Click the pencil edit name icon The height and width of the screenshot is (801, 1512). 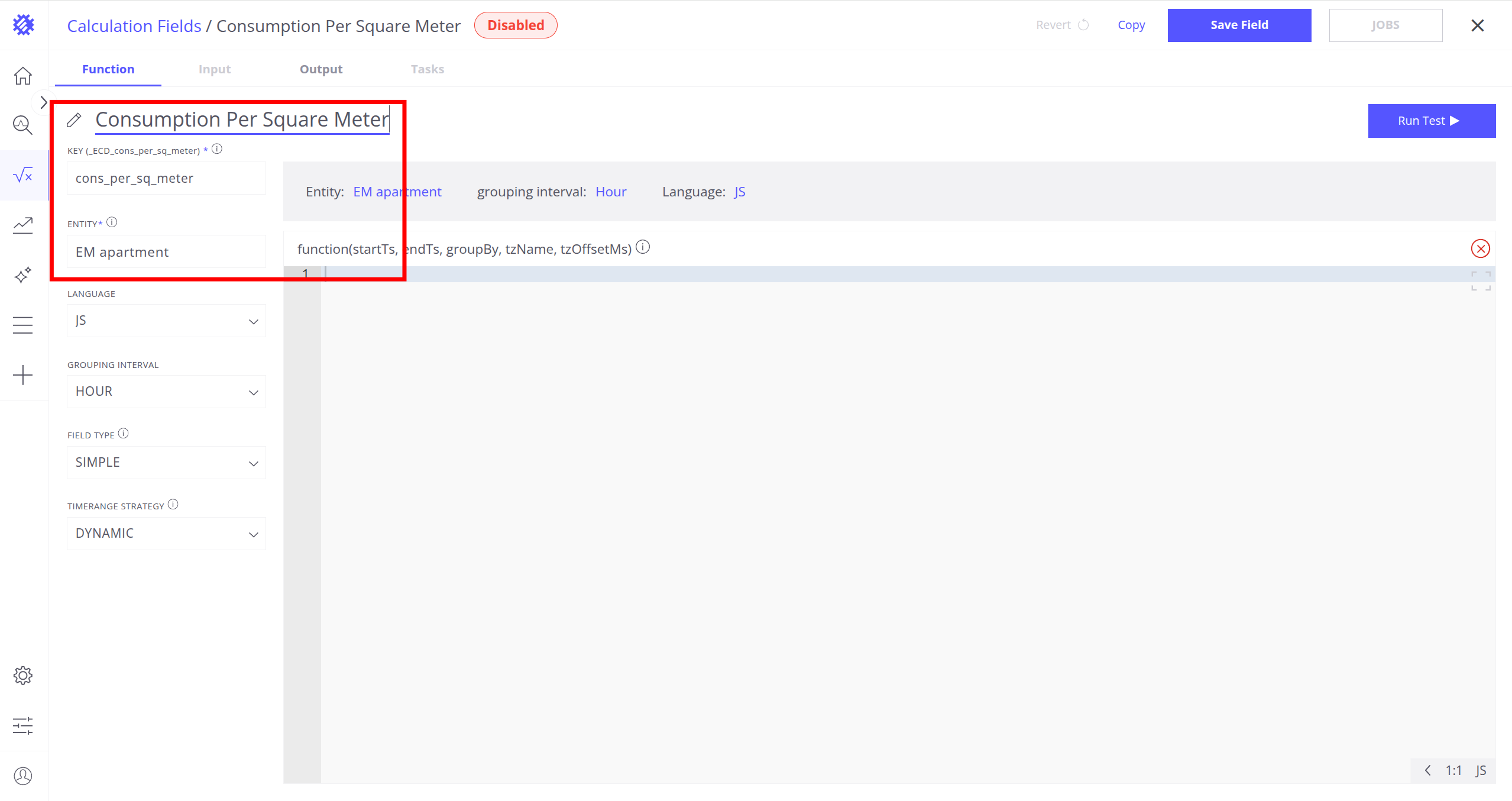(74, 120)
